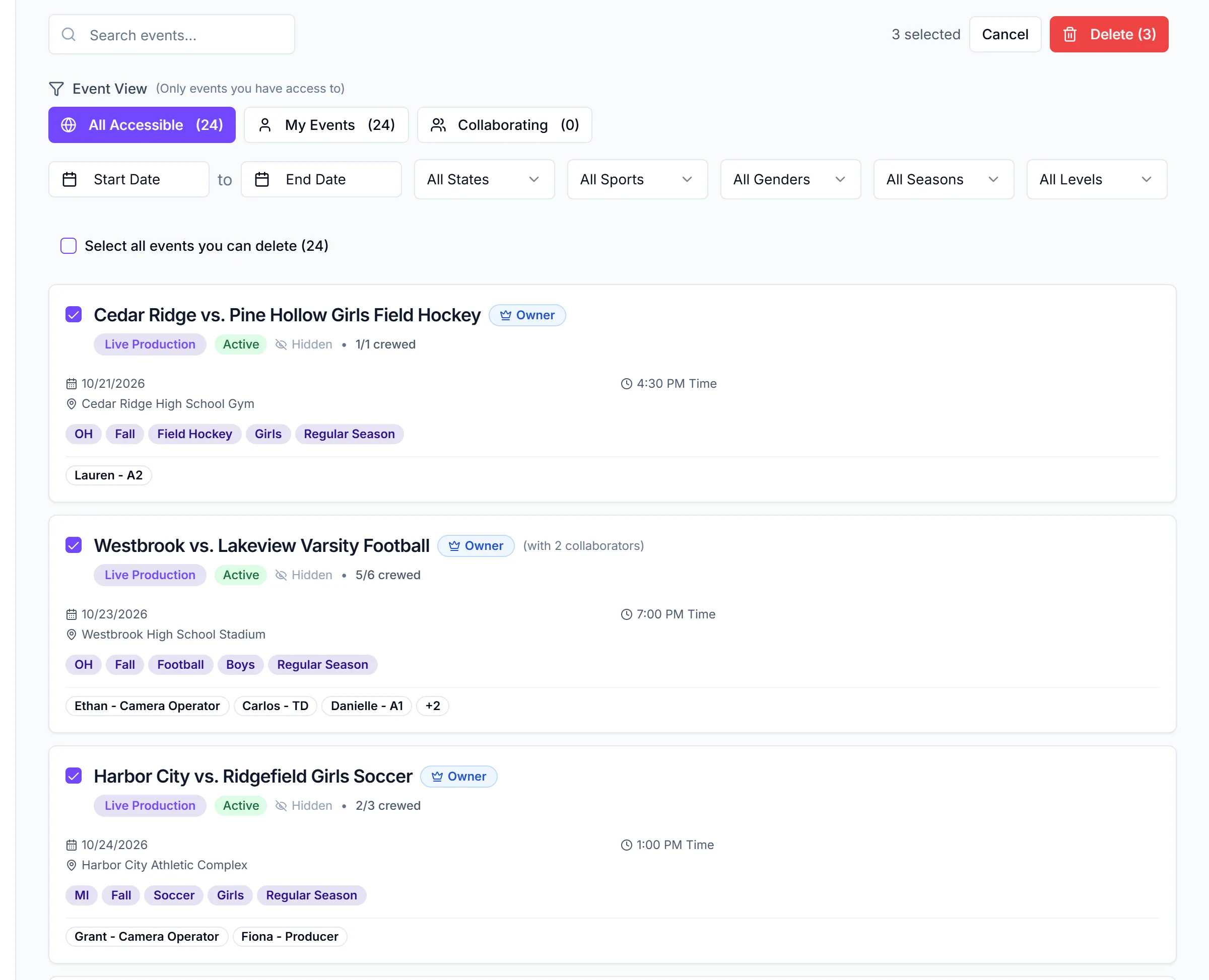
Task: Expand the All Genders dropdown
Action: [x=790, y=179]
